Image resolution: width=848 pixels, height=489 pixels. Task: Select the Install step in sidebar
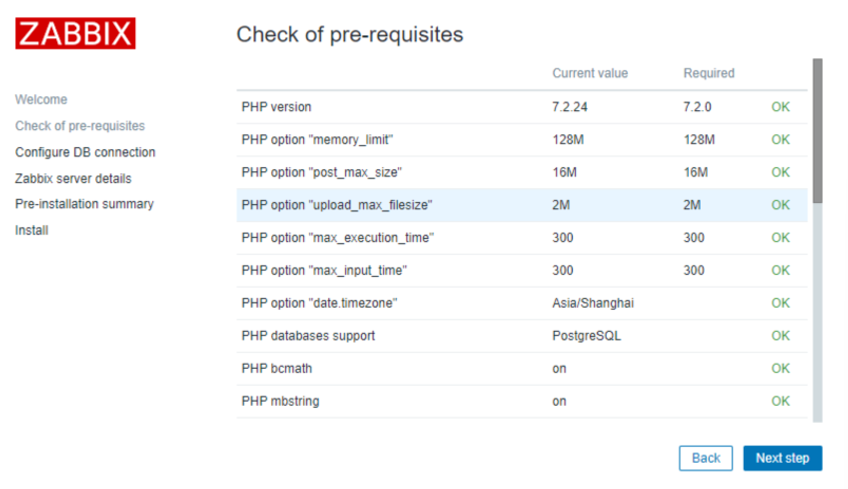(32, 230)
